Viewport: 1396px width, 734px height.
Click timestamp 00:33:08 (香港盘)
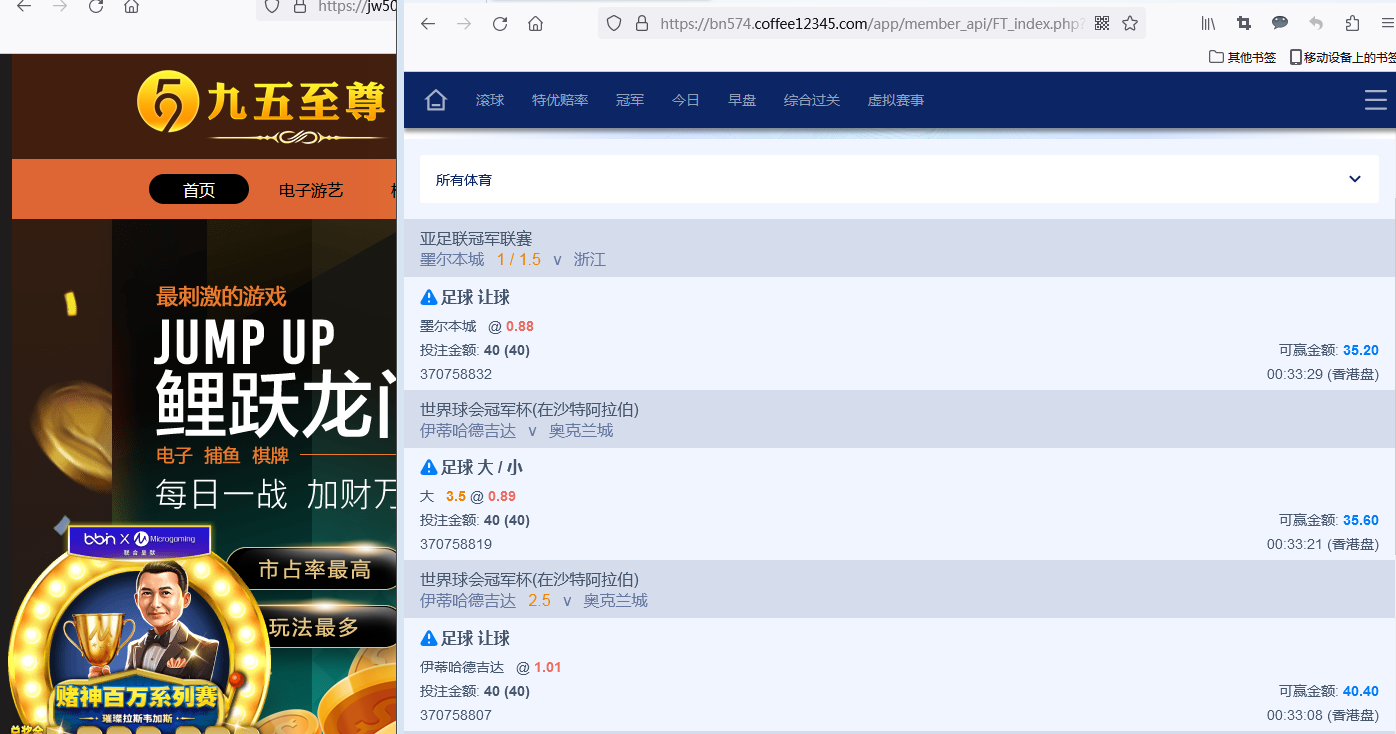click(1323, 715)
